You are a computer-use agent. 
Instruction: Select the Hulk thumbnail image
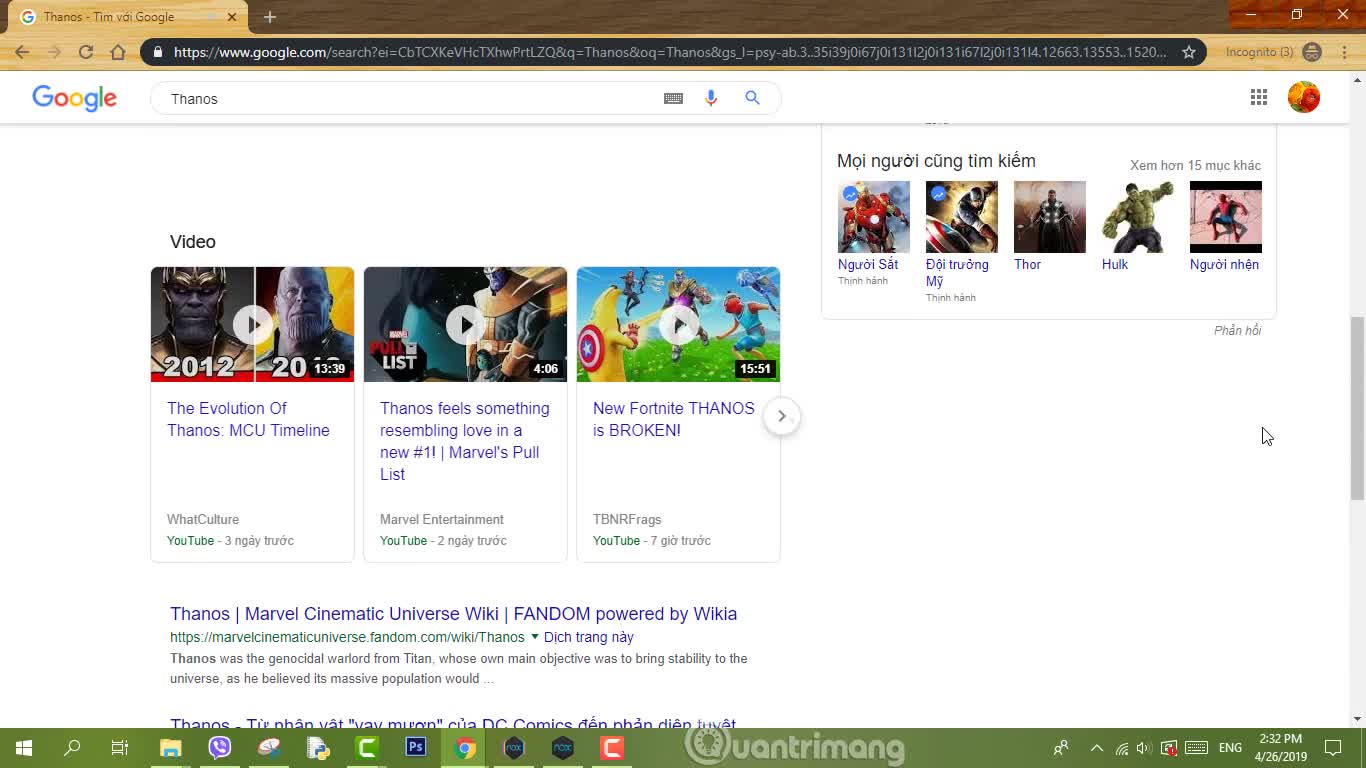[1138, 217]
